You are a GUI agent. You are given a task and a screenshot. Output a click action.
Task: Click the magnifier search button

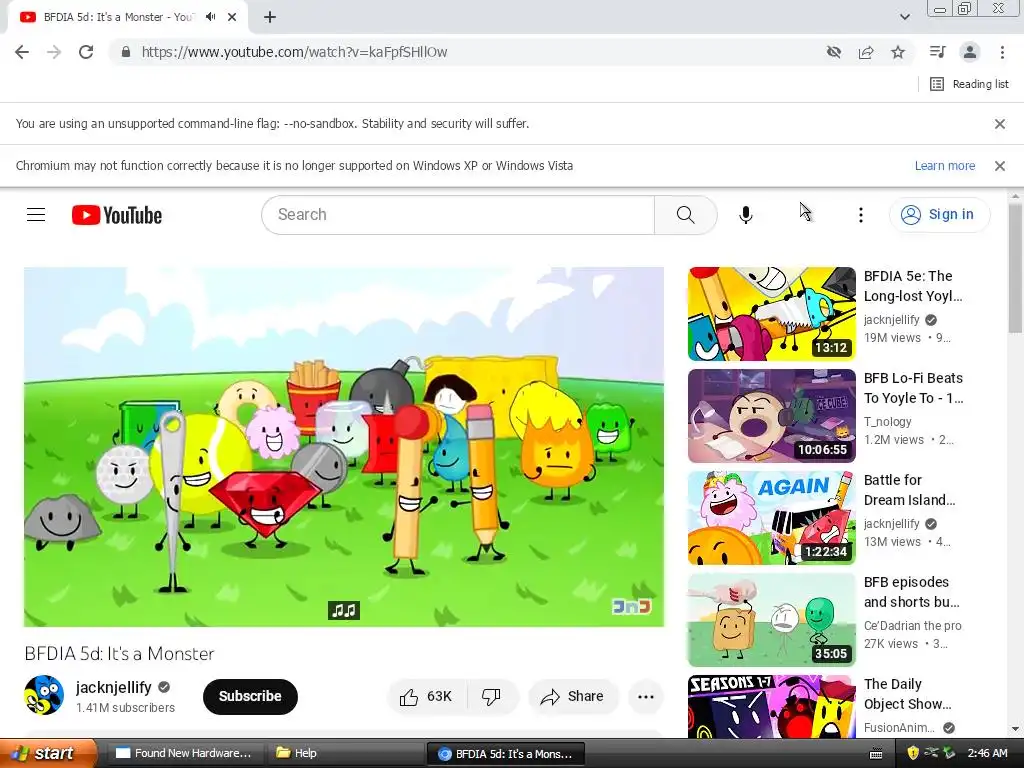point(686,215)
